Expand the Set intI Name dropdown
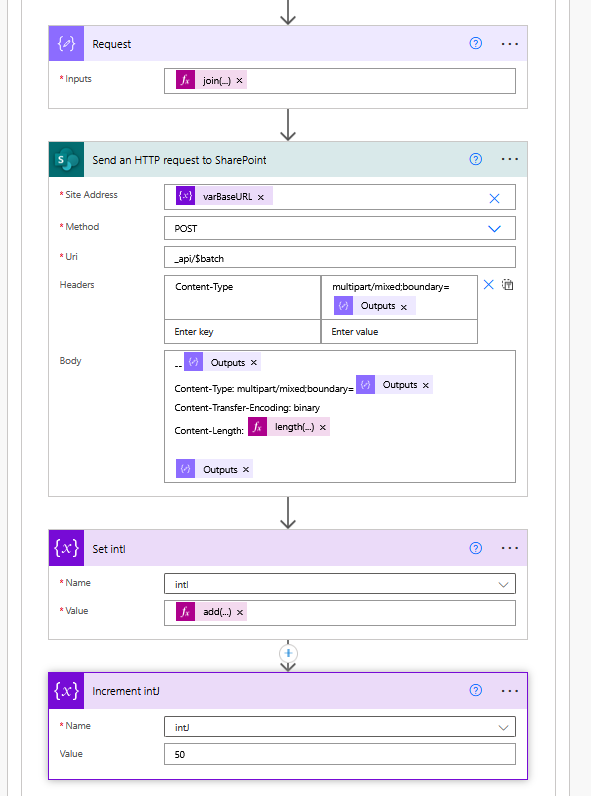 [503, 584]
